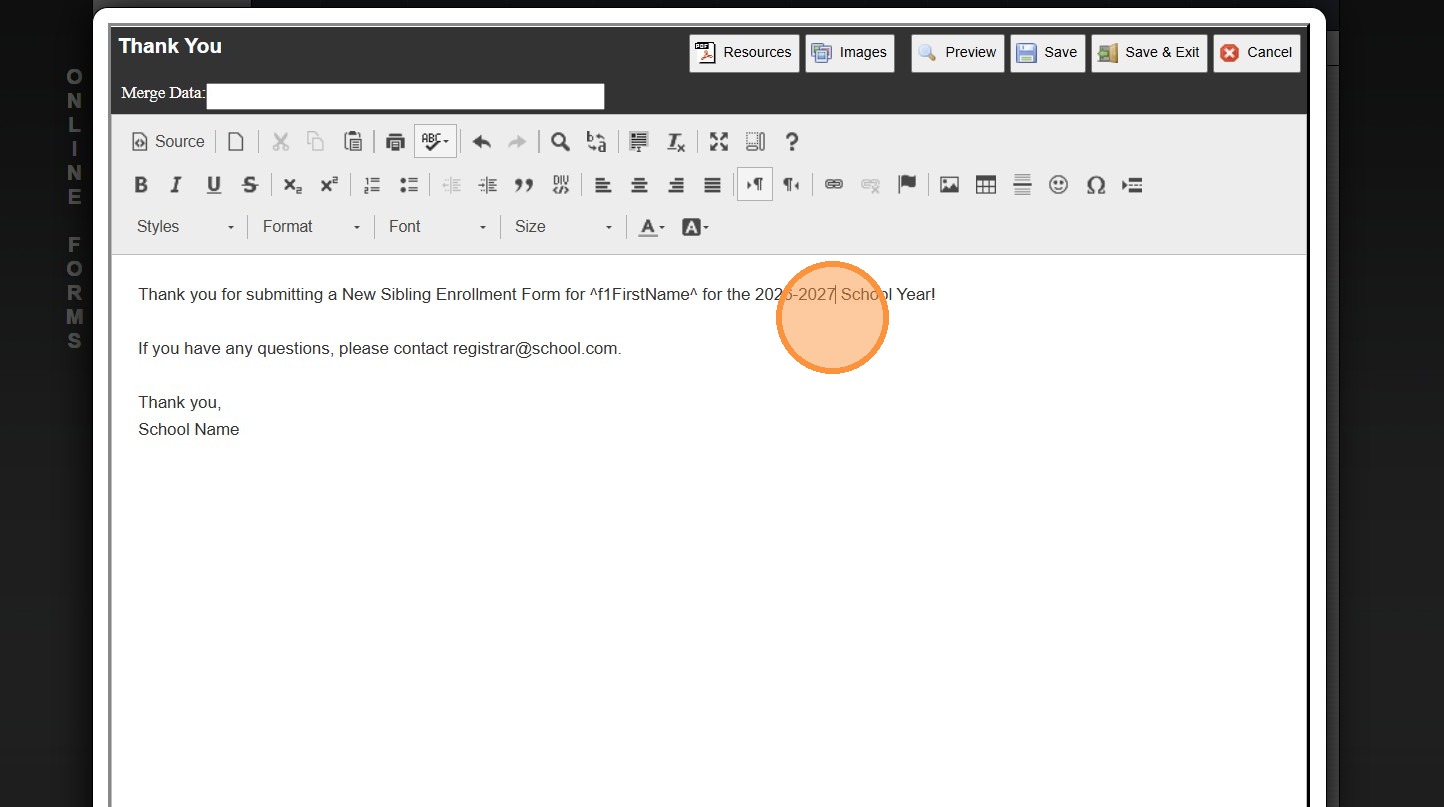Toggle Underline formatting
Image resolution: width=1444 pixels, height=807 pixels.
point(213,185)
